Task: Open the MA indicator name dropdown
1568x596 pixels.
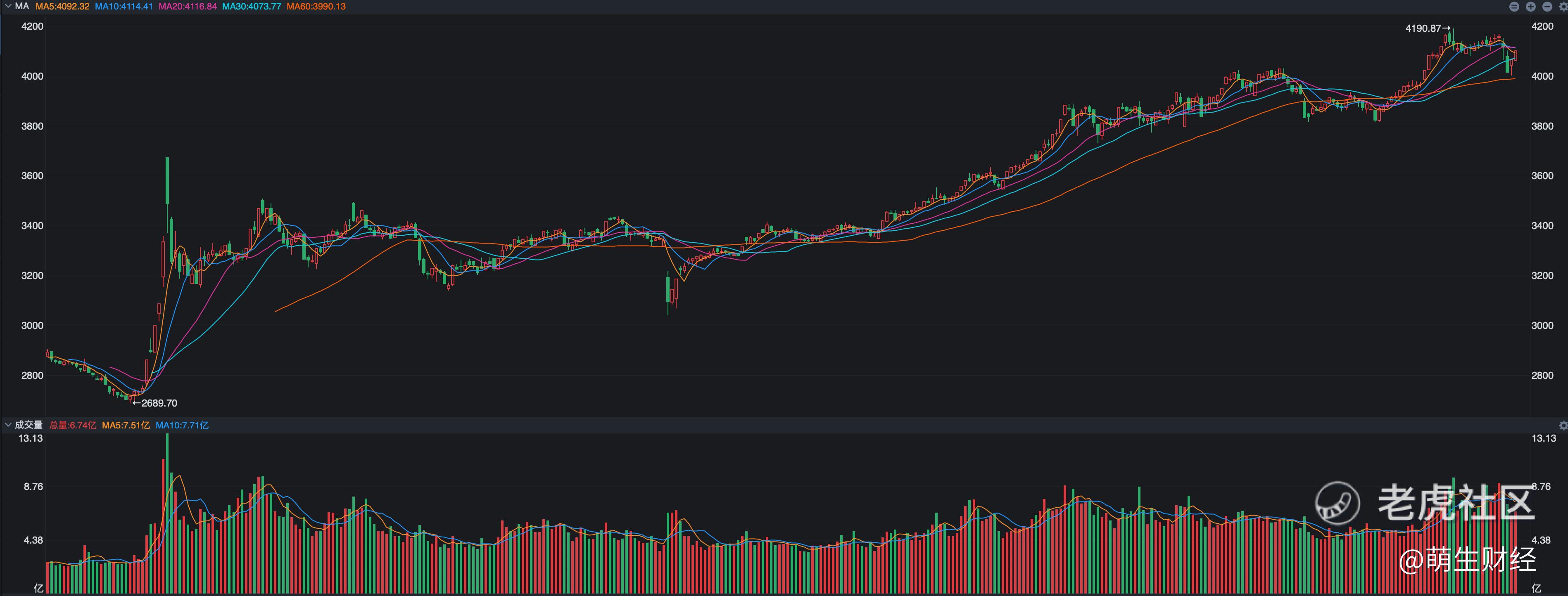Action: click(22, 6)
